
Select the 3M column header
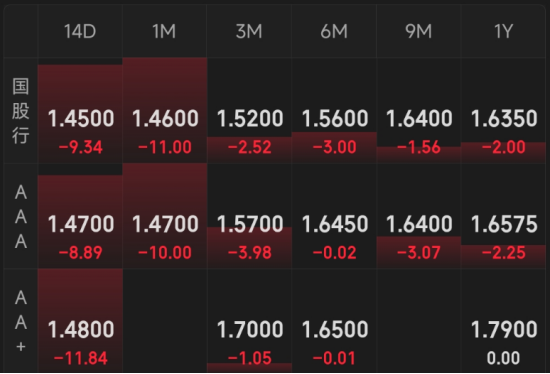249,31
